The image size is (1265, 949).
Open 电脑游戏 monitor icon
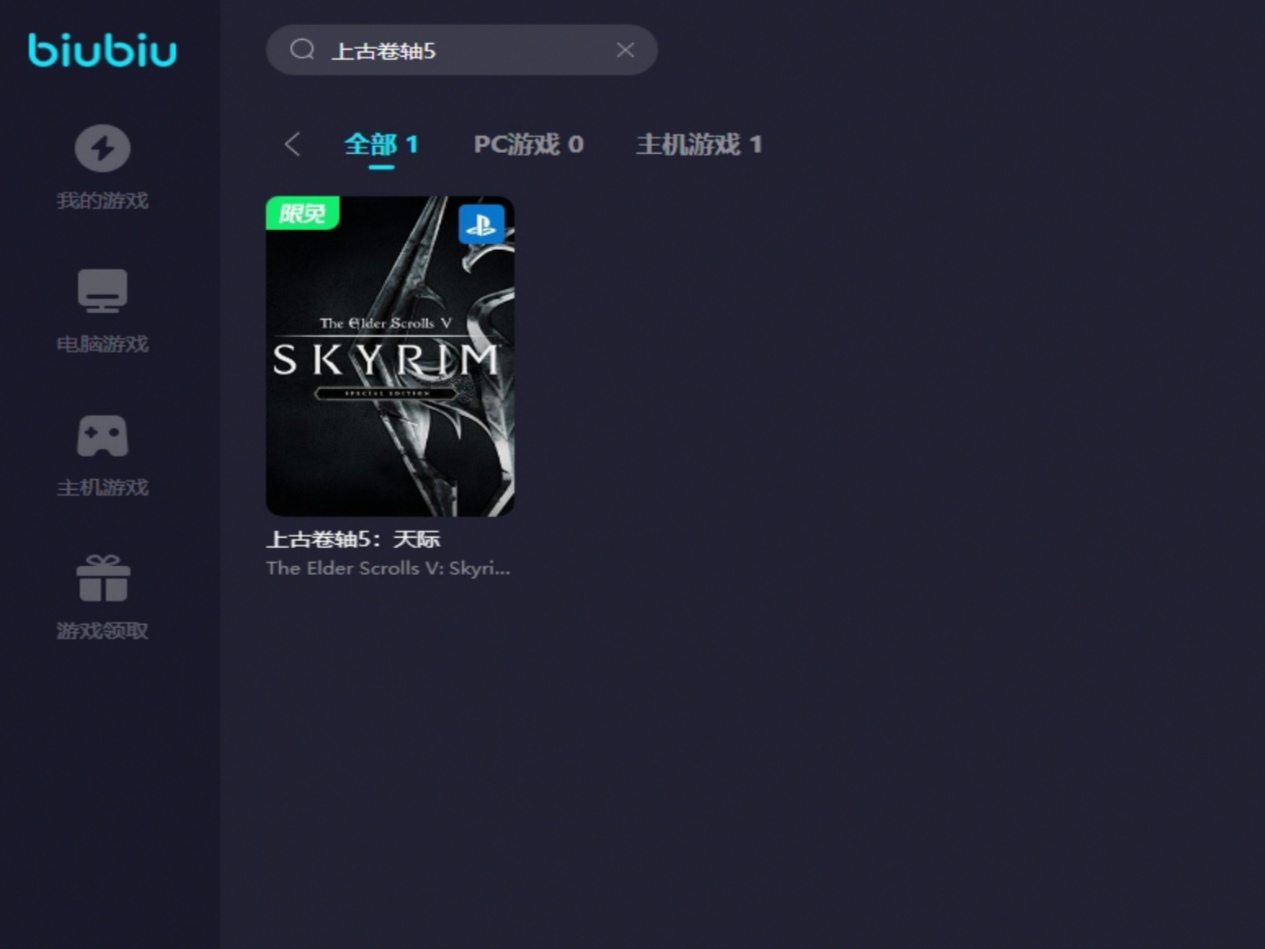pyautogui.click(x=102, y=291)
